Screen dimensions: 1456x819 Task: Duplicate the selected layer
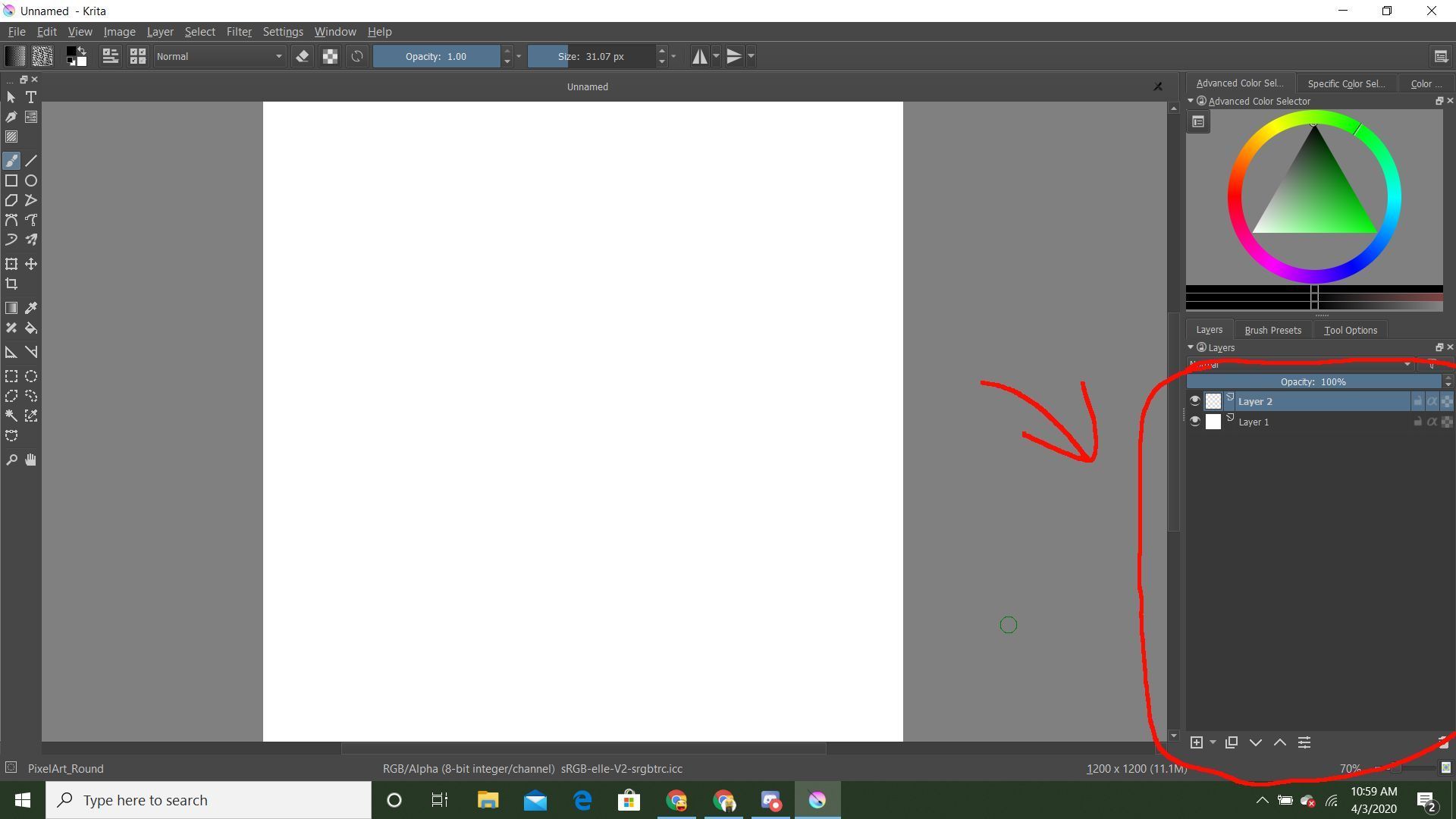coord(1232,742)
